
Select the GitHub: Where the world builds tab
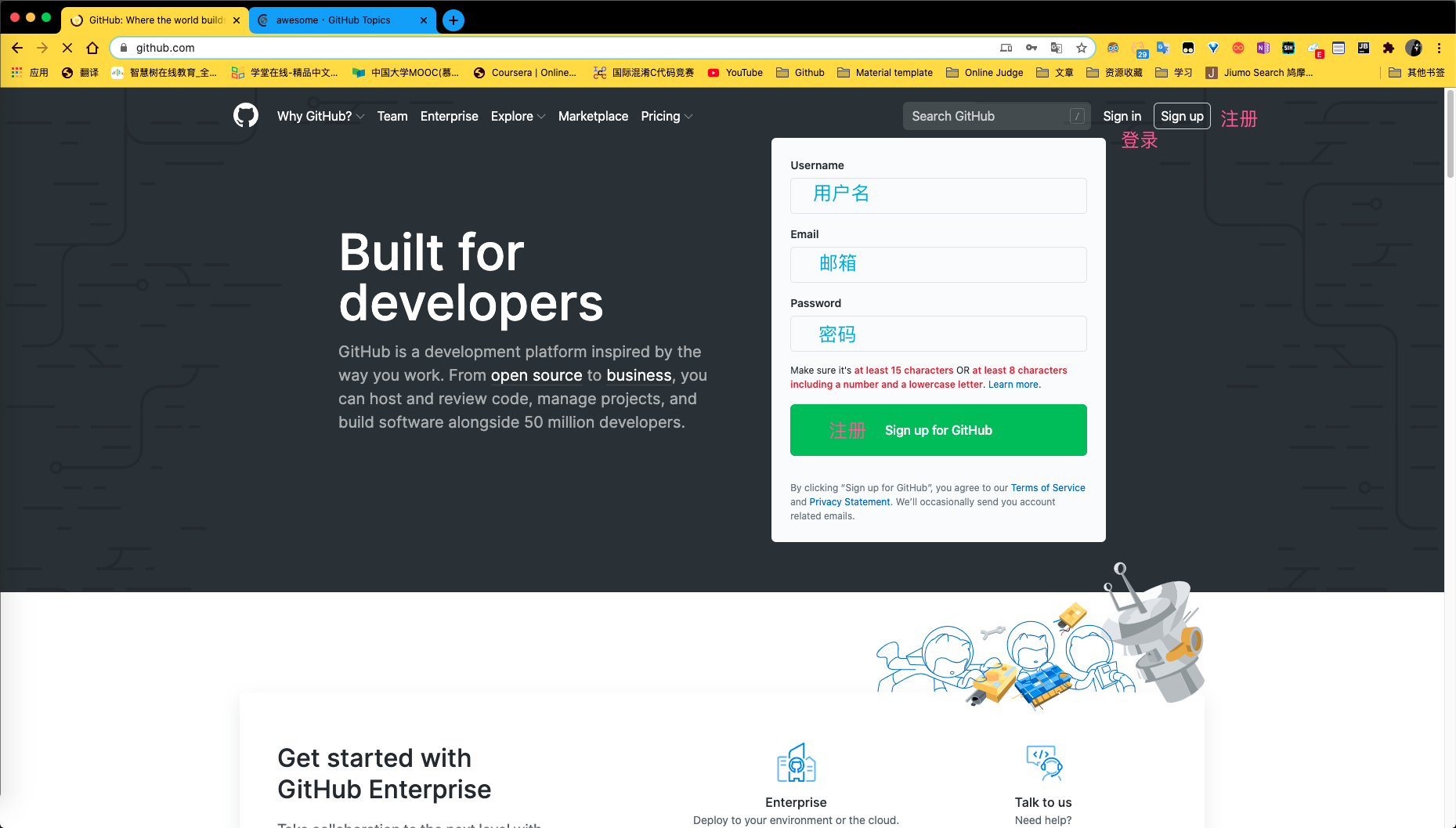point(154,20)
